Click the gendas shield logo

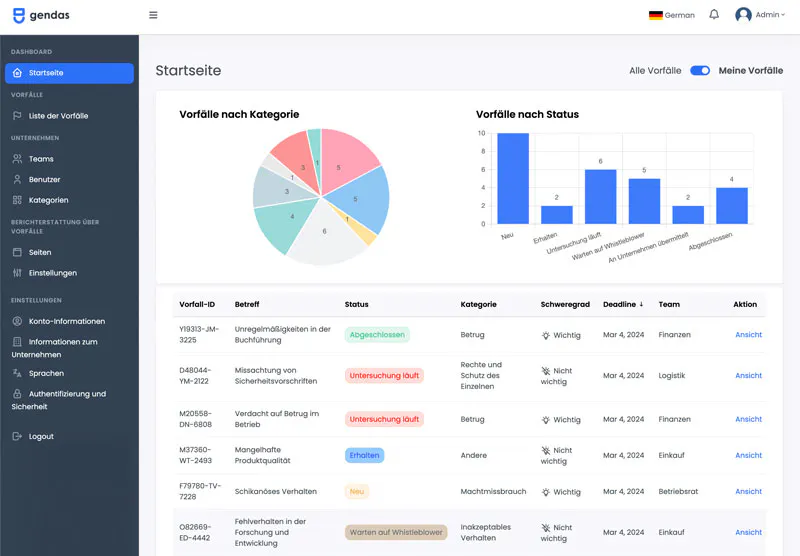click(19, 15)
